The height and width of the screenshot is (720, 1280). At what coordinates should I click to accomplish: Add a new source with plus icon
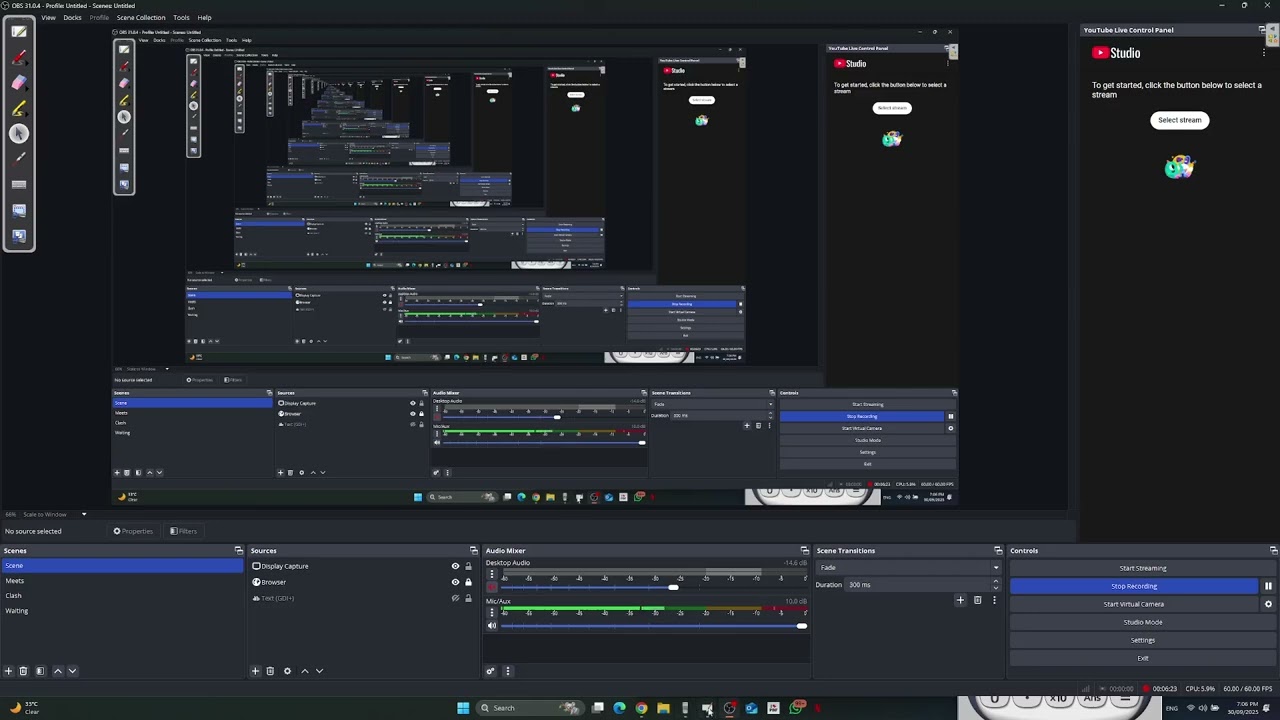click(255, 671)
